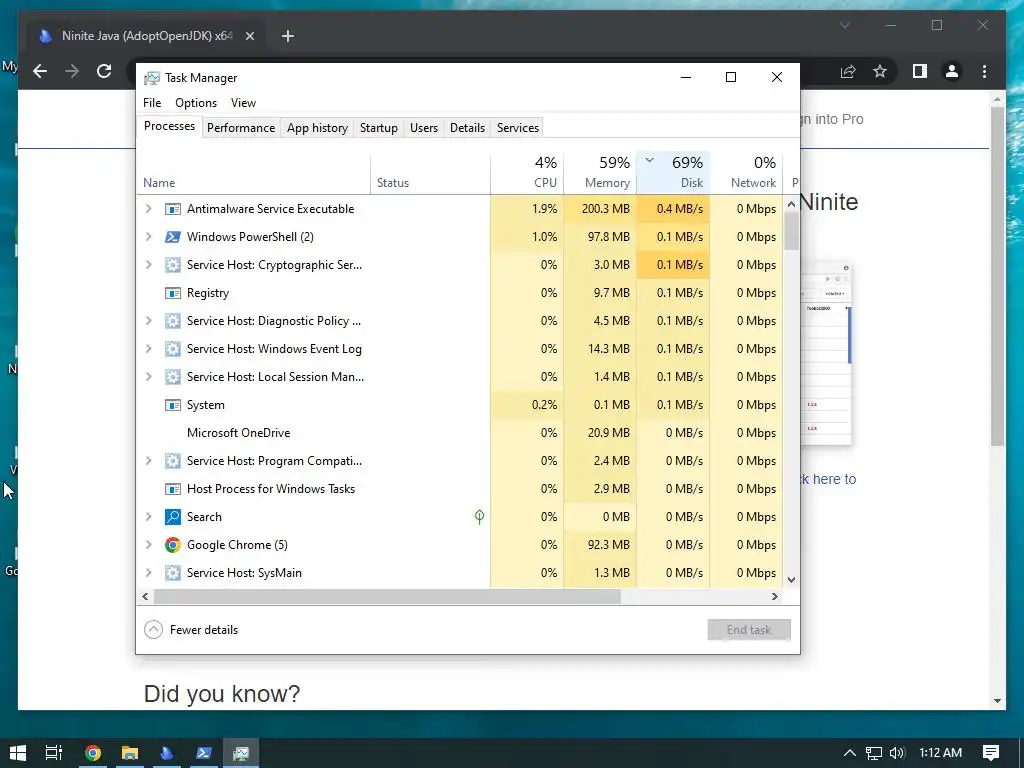The width and height of the screenshot is (1024, 768).
Task: Sort processes by the Name column
Action: click(x=254, y=173)
